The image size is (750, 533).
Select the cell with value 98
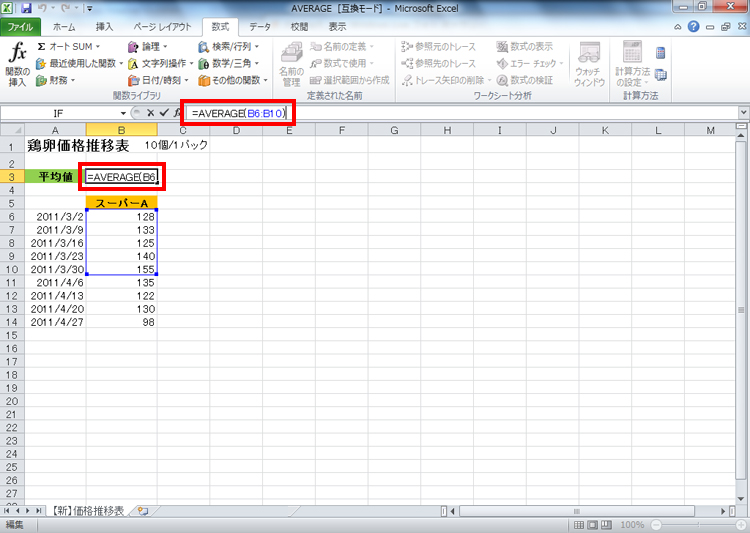coord(121,322)
